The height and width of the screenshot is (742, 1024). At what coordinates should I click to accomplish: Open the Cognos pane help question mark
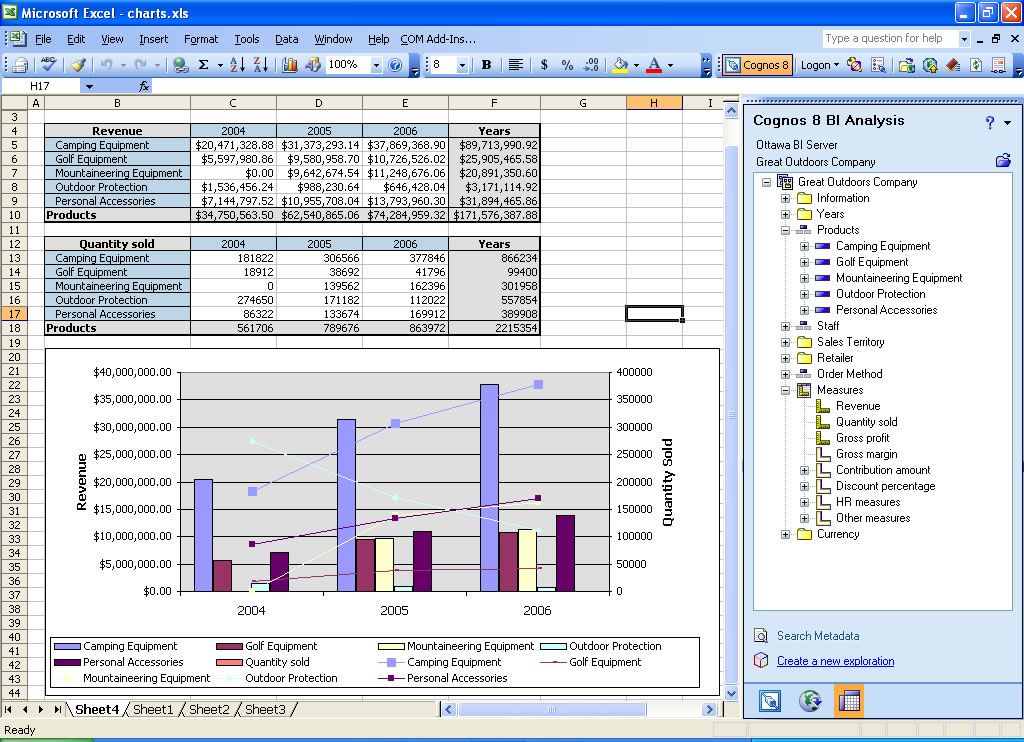coord(990,122)
